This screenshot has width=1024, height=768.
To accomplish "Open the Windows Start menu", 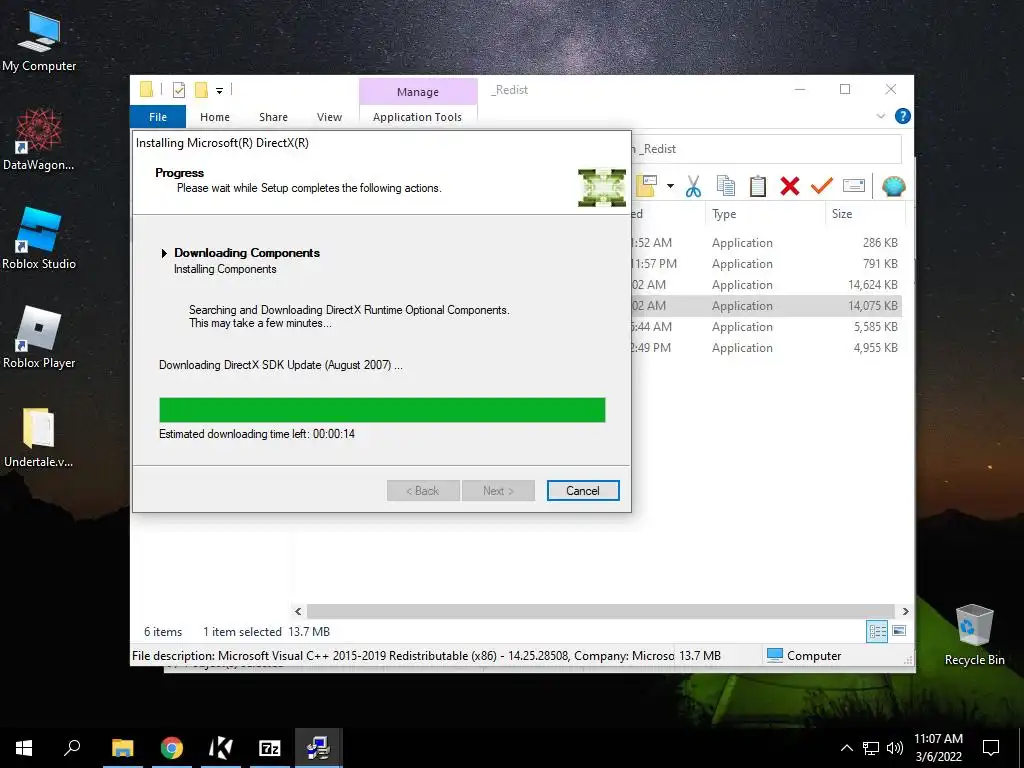I will point(24,747).
